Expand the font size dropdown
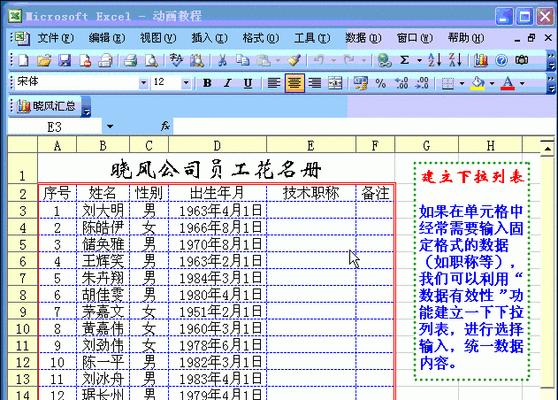Viewport: 558px width, 400px height. 186,83
